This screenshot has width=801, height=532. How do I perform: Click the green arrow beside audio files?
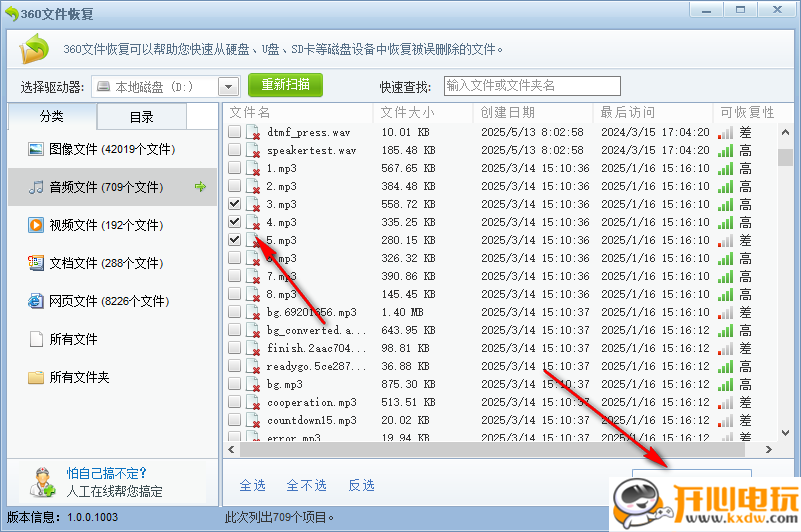(x=200, y=187)
